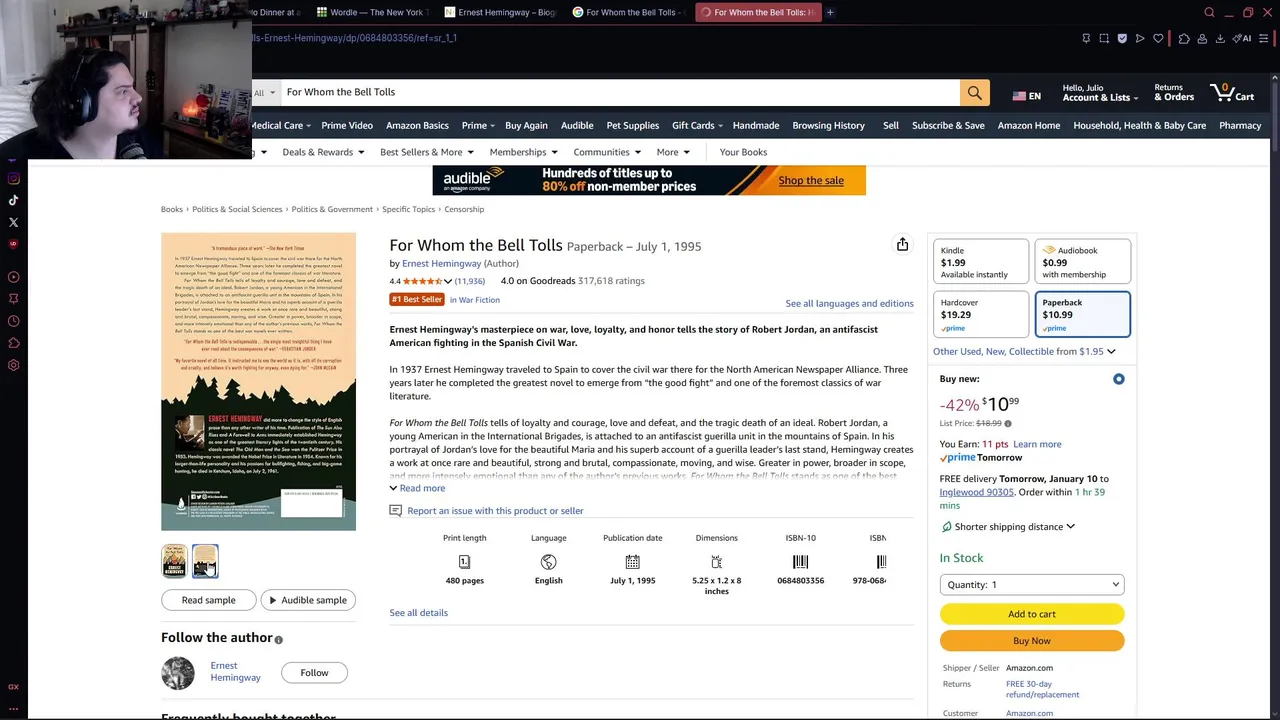Image resolution: width=1280 pixels, height=720 pixels.
Task: Click the send/flow arrow icon in toolbar
Action: pos(1140,38)
